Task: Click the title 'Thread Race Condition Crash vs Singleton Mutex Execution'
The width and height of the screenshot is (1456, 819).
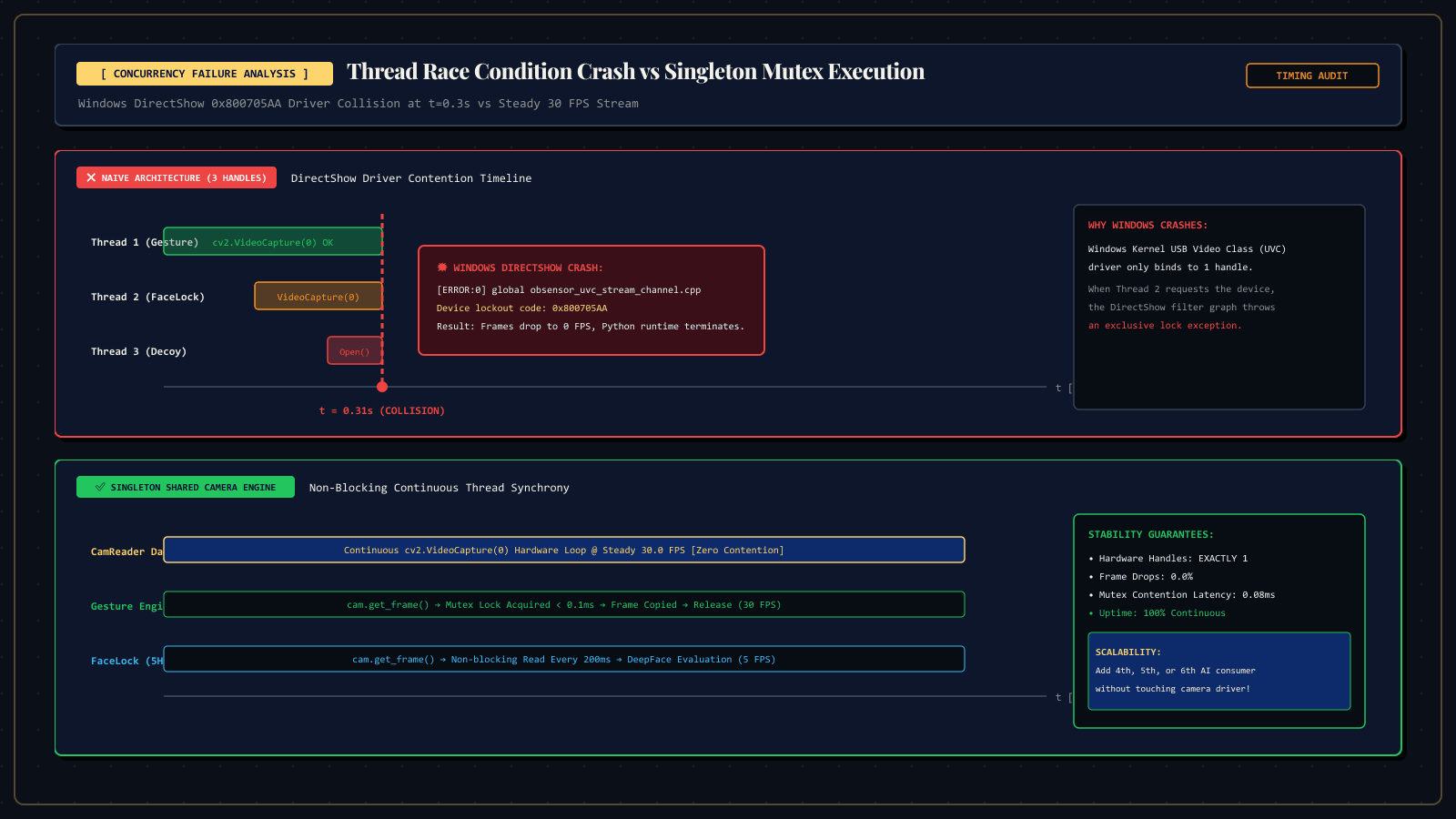Action: [635, 72]
